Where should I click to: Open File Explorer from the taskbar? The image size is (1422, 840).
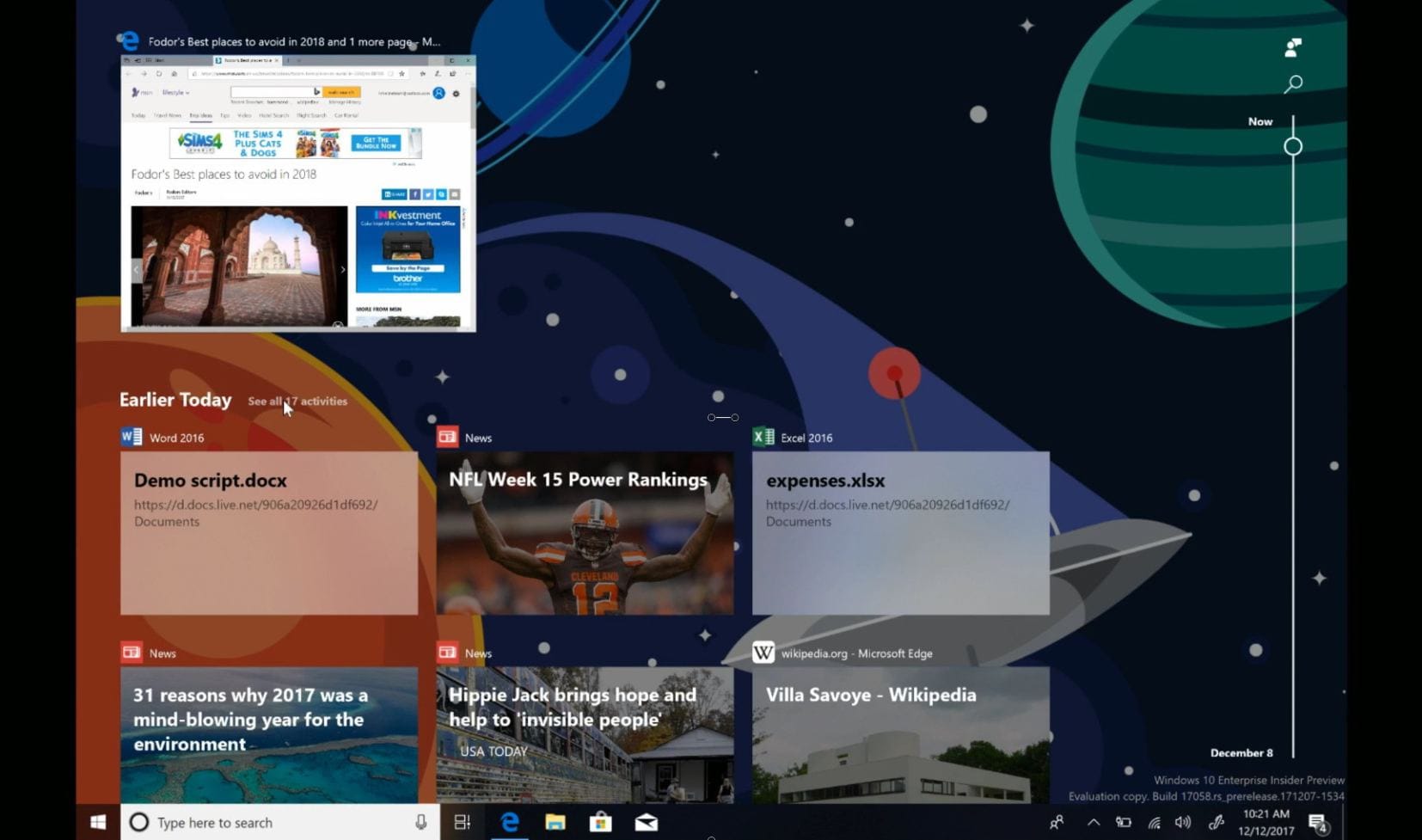click(x=555, y=822)
